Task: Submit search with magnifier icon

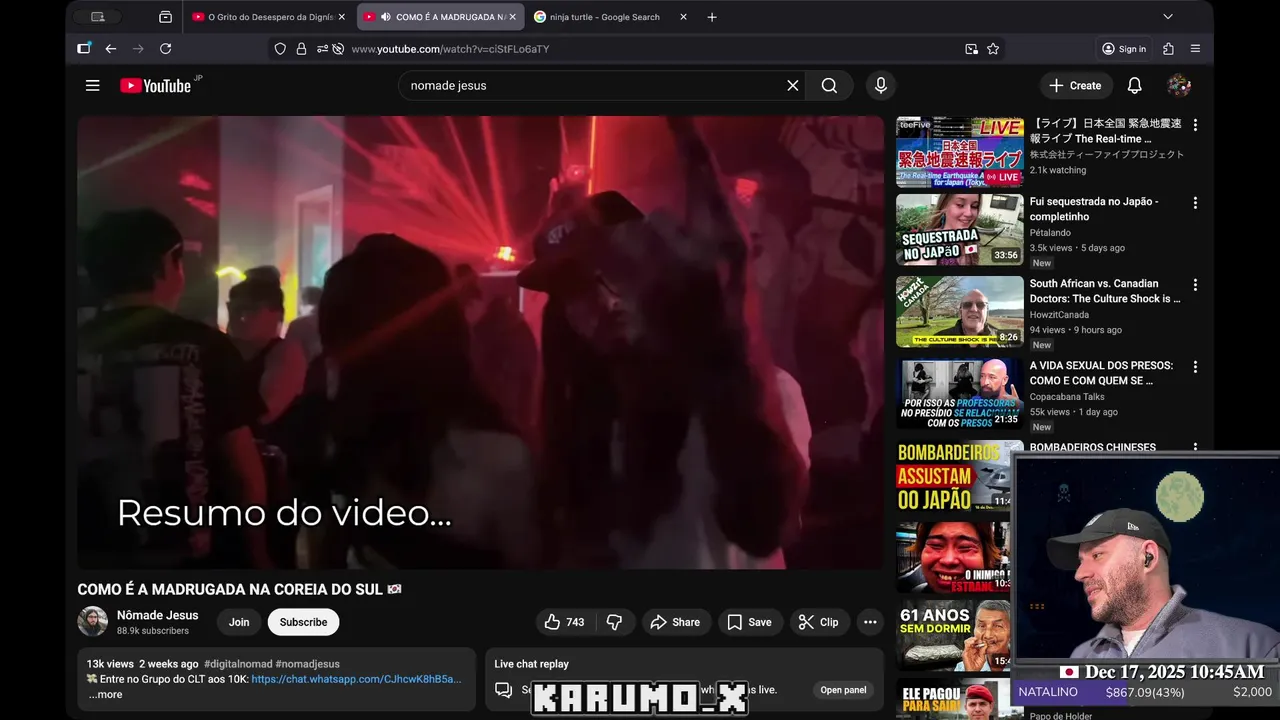Action: pos(829,86)
